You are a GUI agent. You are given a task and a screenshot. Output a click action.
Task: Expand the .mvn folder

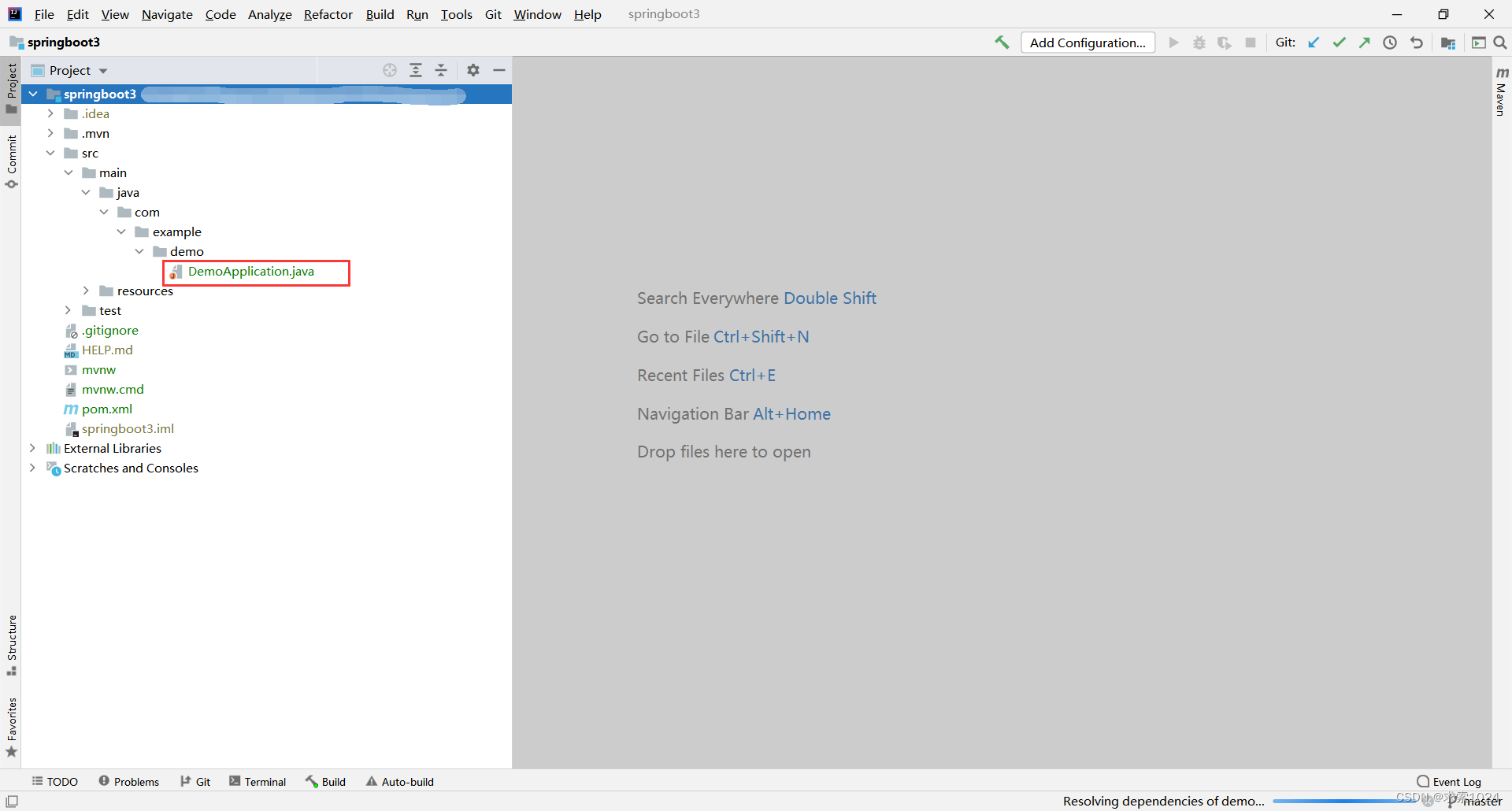click(x=50, y=133)
